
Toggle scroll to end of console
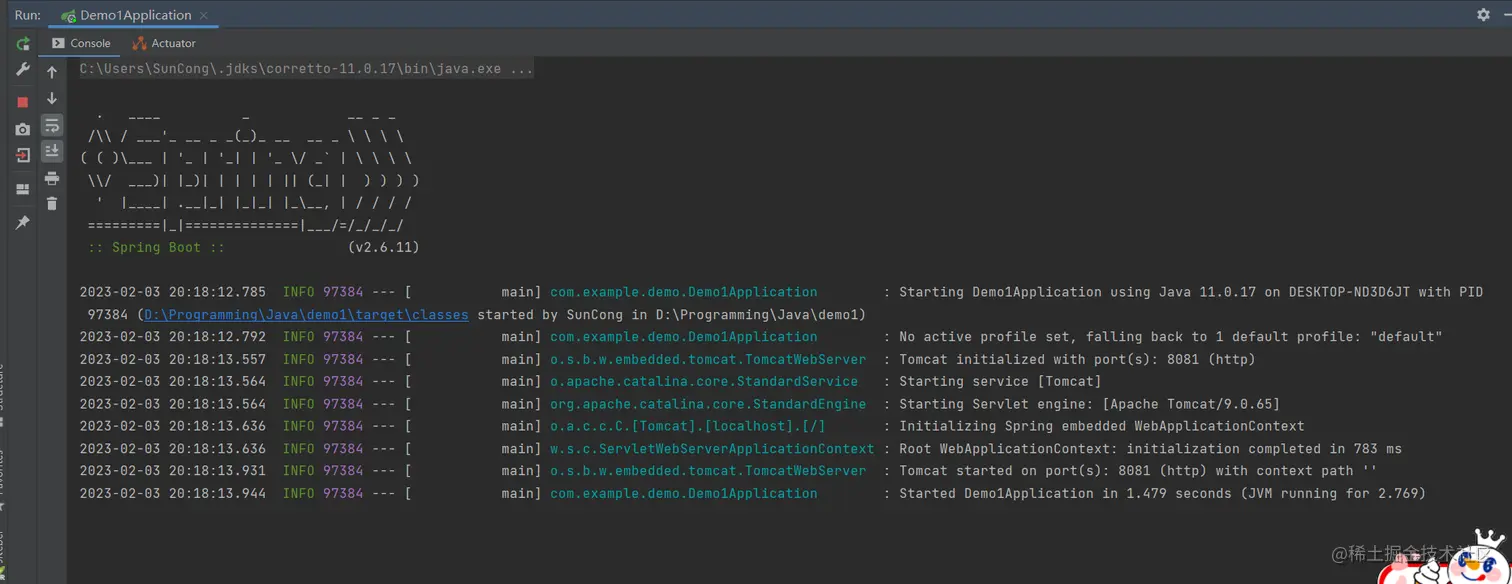(52, 151)
